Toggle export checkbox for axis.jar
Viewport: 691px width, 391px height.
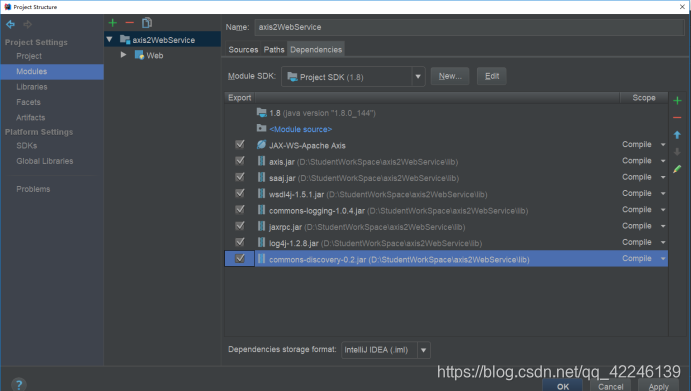[x=240, y=160]
